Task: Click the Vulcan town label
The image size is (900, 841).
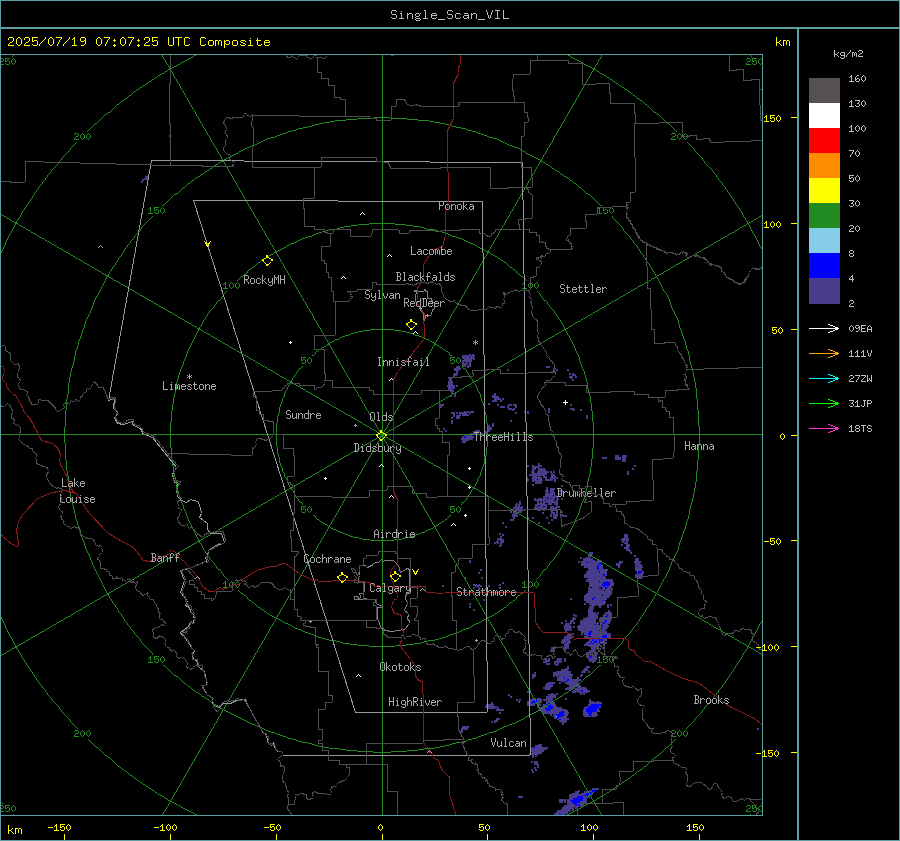Action: point(509,743)
